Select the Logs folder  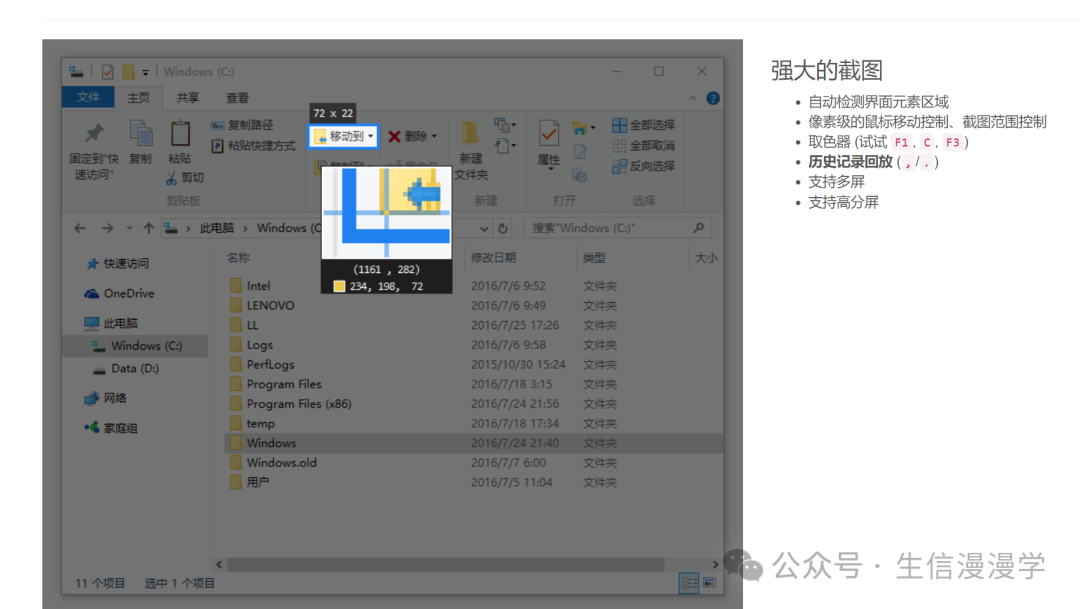pos(251,344)
